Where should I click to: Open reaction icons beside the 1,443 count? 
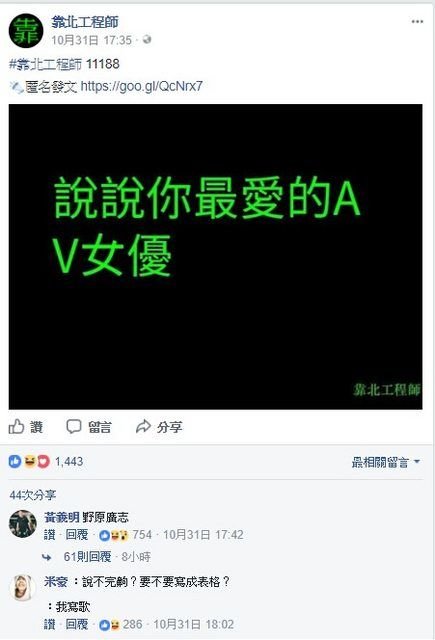29,462
